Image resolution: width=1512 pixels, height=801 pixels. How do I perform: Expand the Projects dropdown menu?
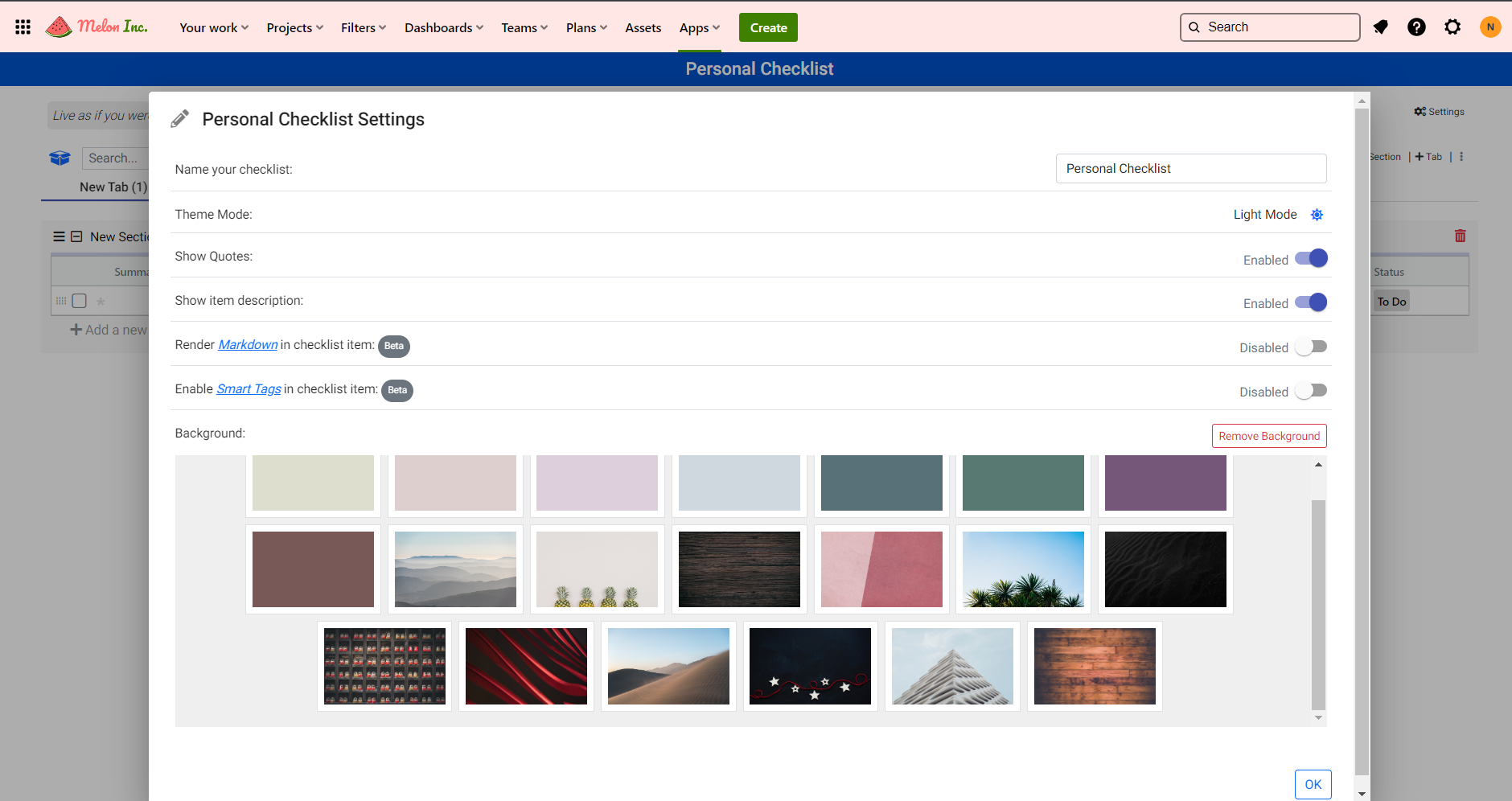pos(294,28)
